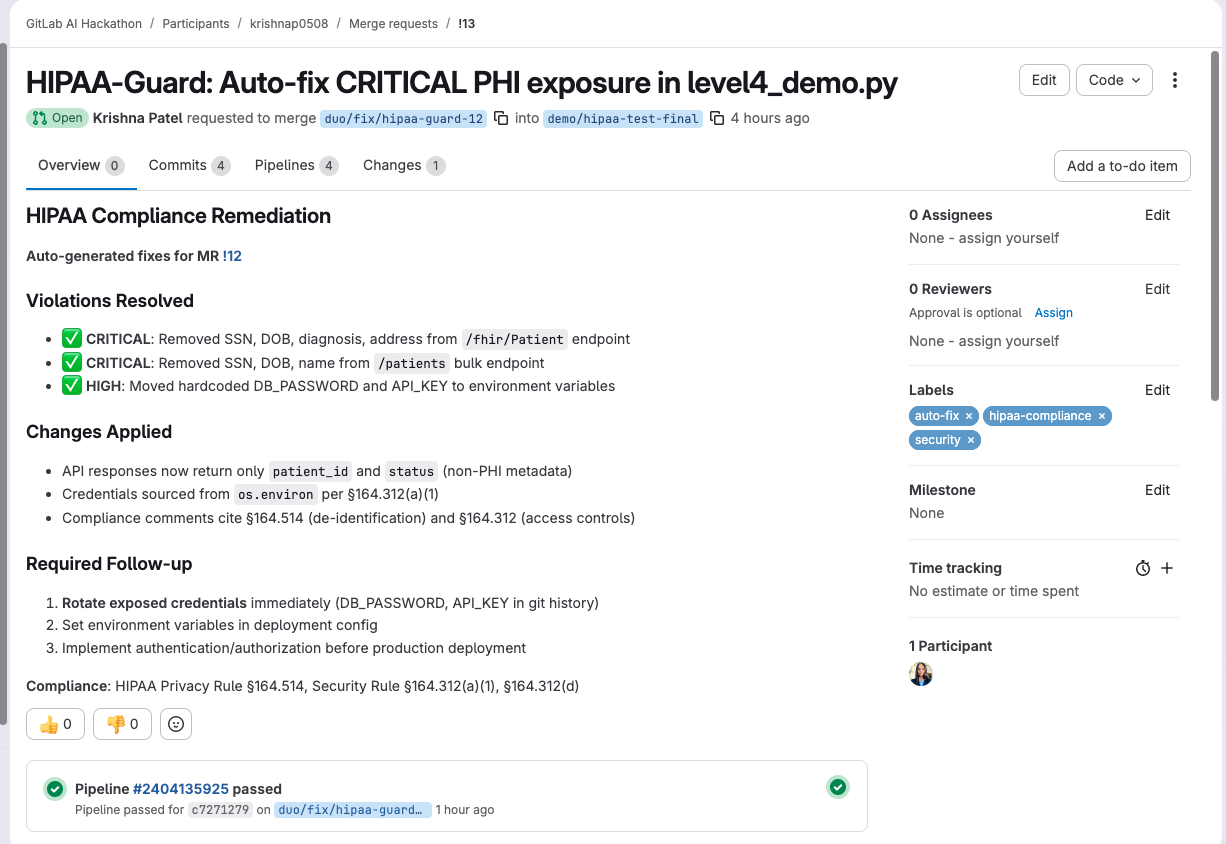Screen dimensions: 1226x844
Task: Edit the Assignees section
Action: point(1157,215)
